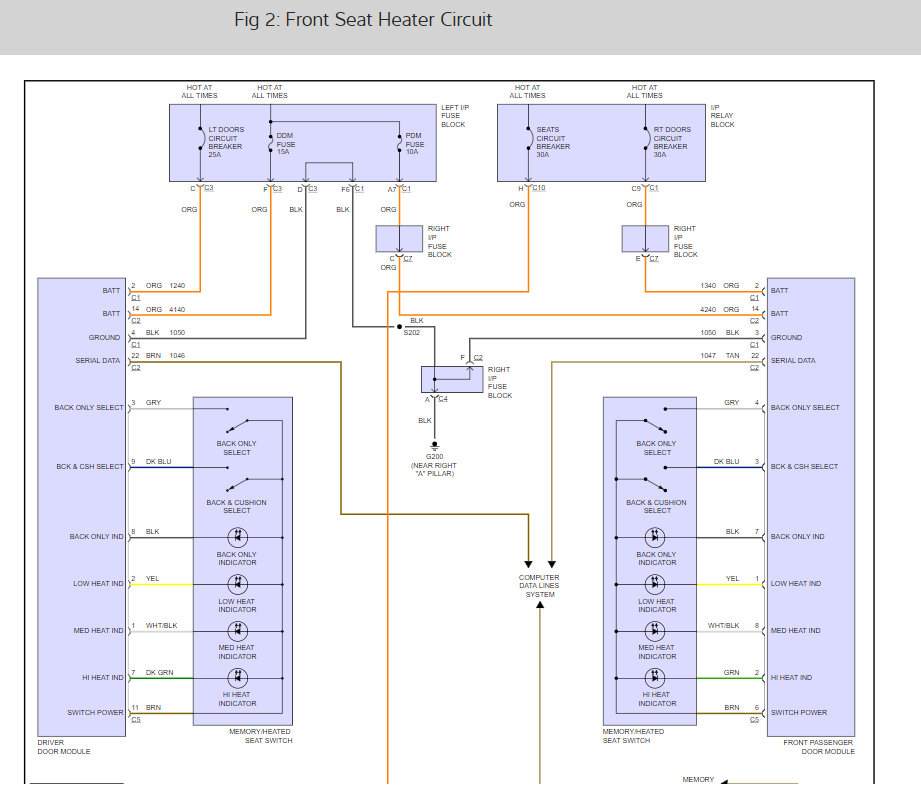This screenshot has height=807, width=921.
Task: Click the RT DOORS circuit breaker symbol
Action: click(x=646, y=138)
